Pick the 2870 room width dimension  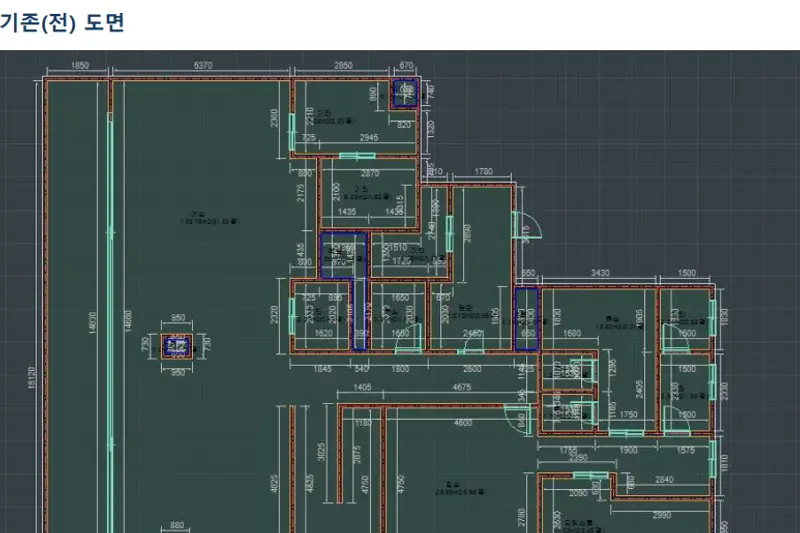click(x=370, y=173)
